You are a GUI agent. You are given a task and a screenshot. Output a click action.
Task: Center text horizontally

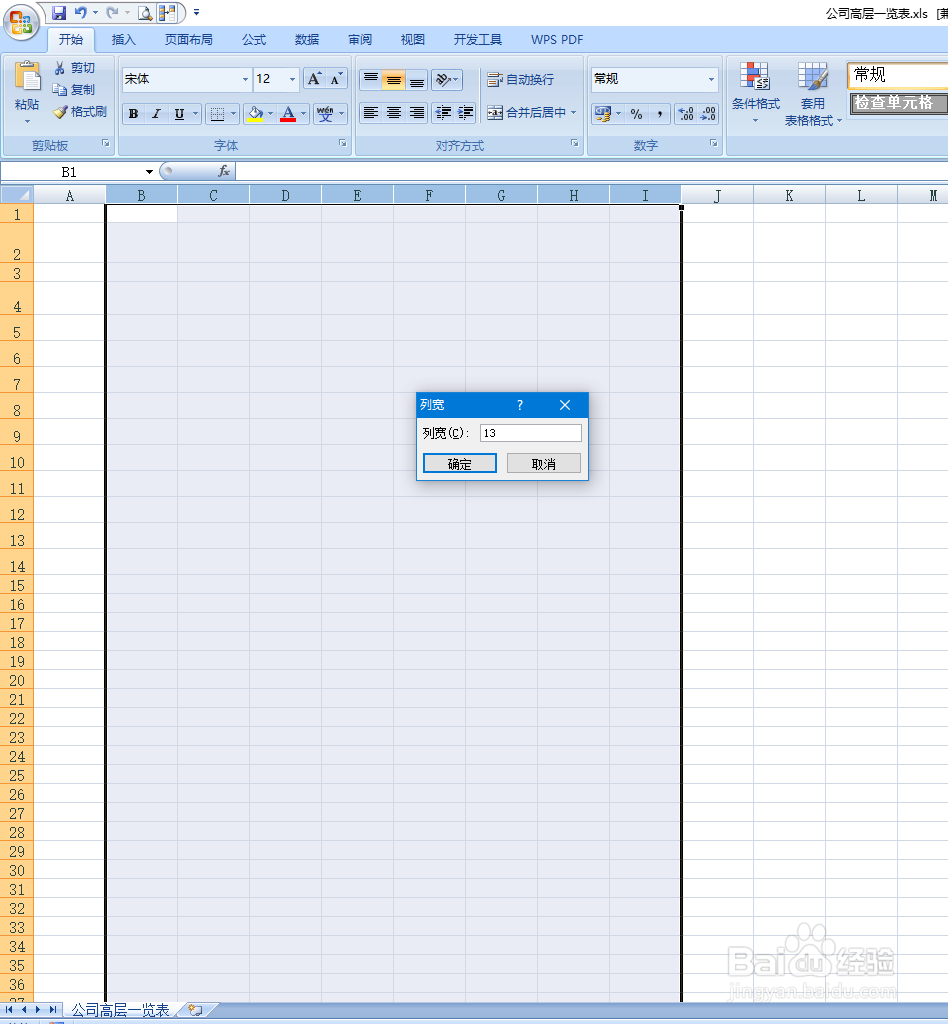pos(394,113)
